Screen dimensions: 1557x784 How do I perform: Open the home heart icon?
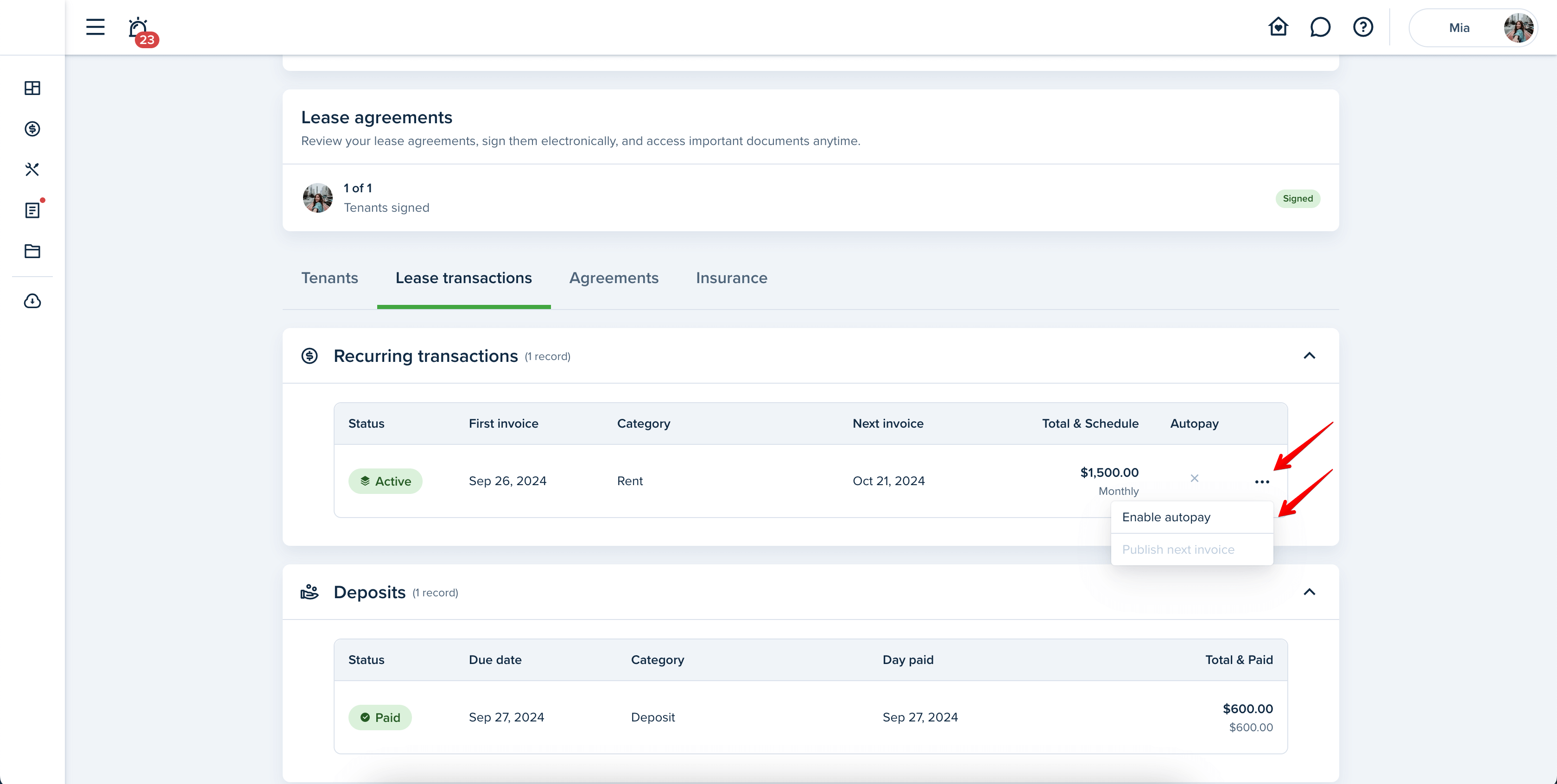pyautogui.click(x=1278, y=27)
